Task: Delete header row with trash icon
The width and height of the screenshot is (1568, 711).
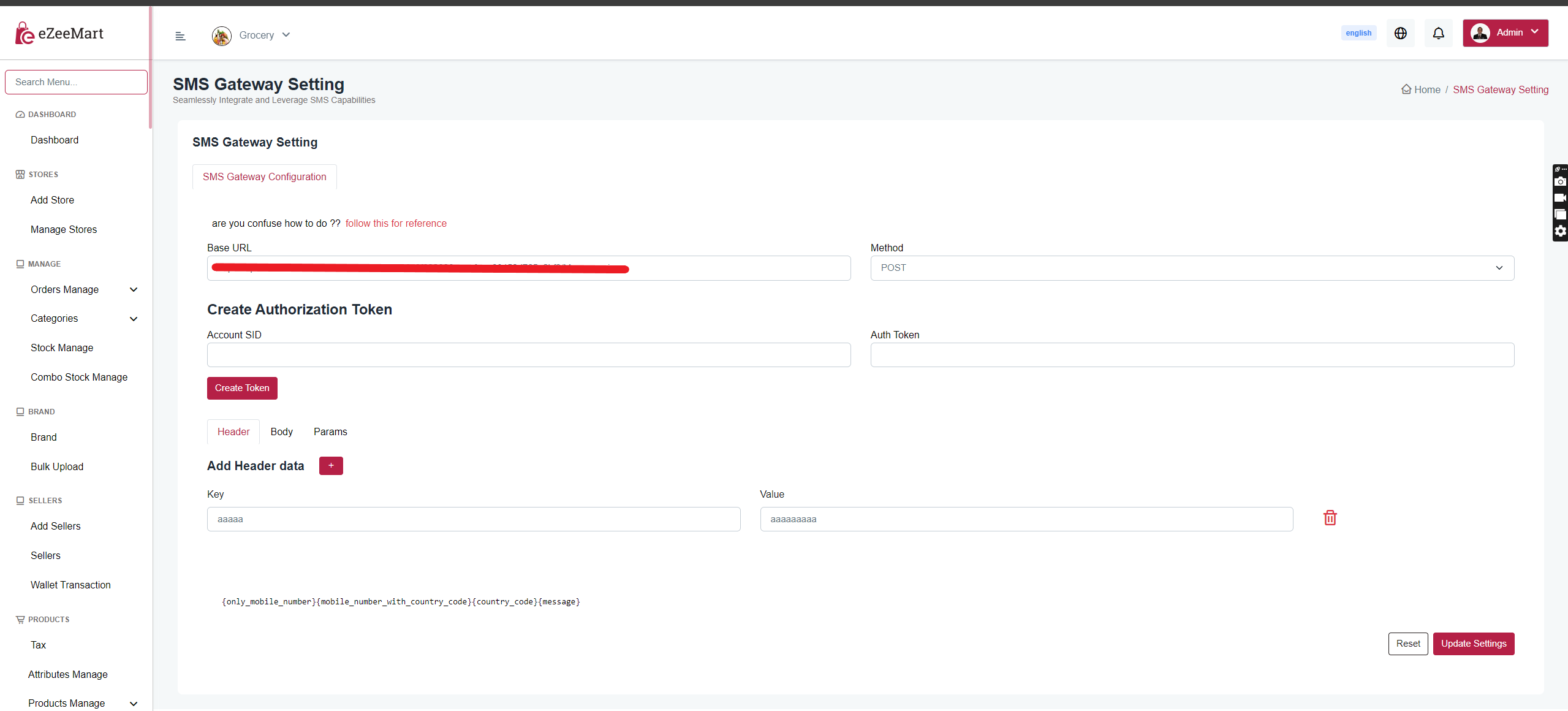Action: [x=1330, y=518]
